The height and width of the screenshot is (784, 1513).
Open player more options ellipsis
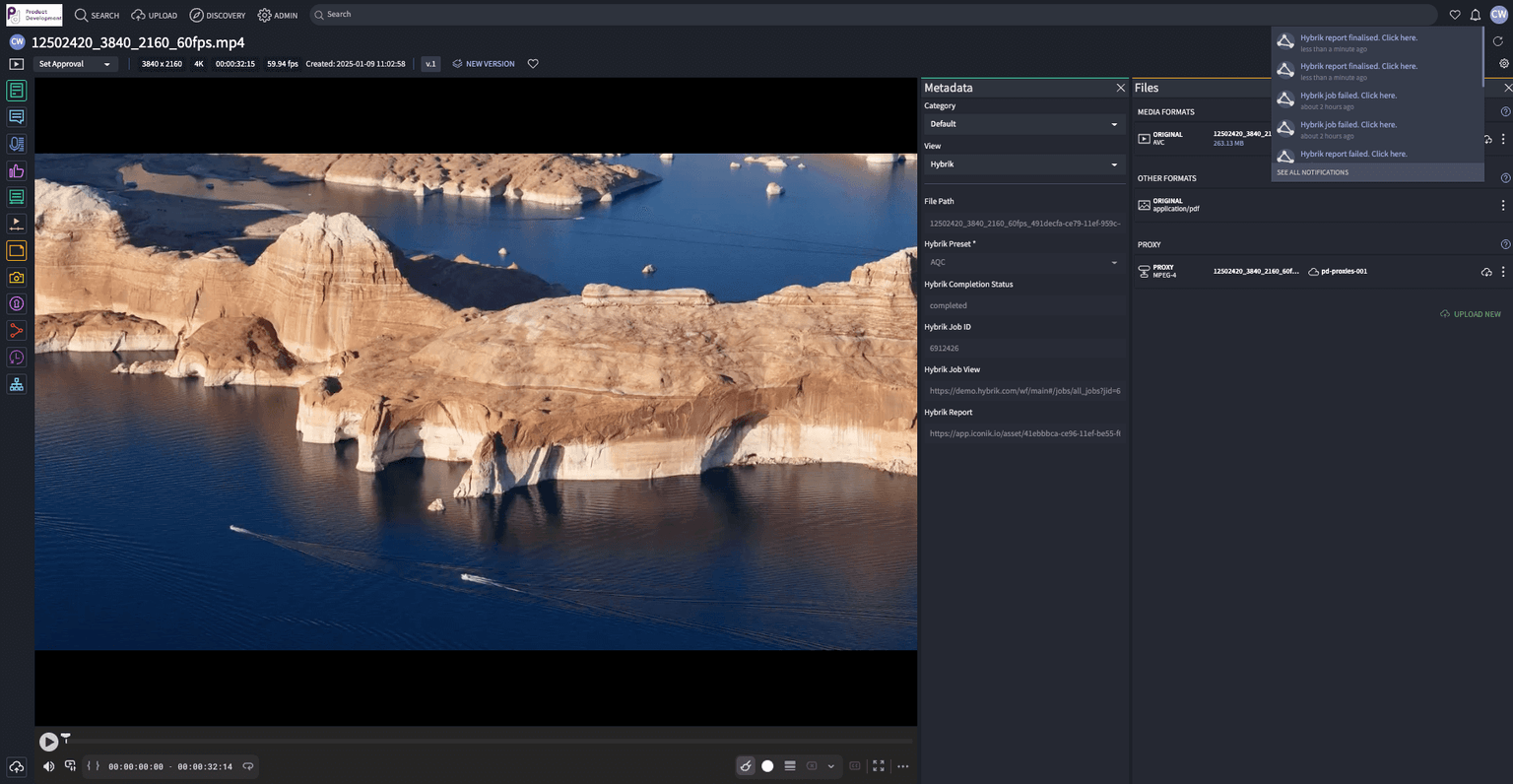pos(903,766)
